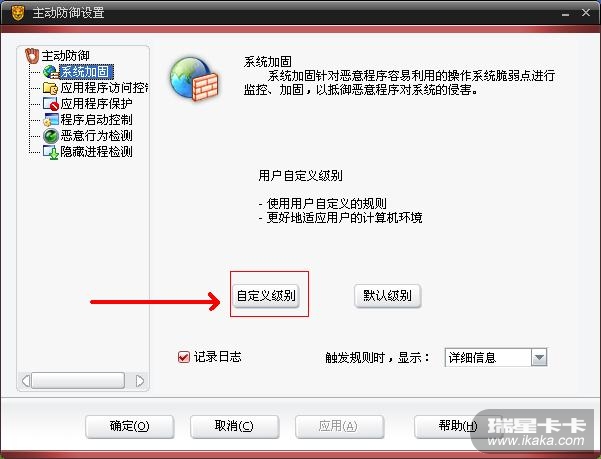Screen dimensions: 601x459
Task: Click the tree panel left scroll arrow
Action: coord(26,381)
